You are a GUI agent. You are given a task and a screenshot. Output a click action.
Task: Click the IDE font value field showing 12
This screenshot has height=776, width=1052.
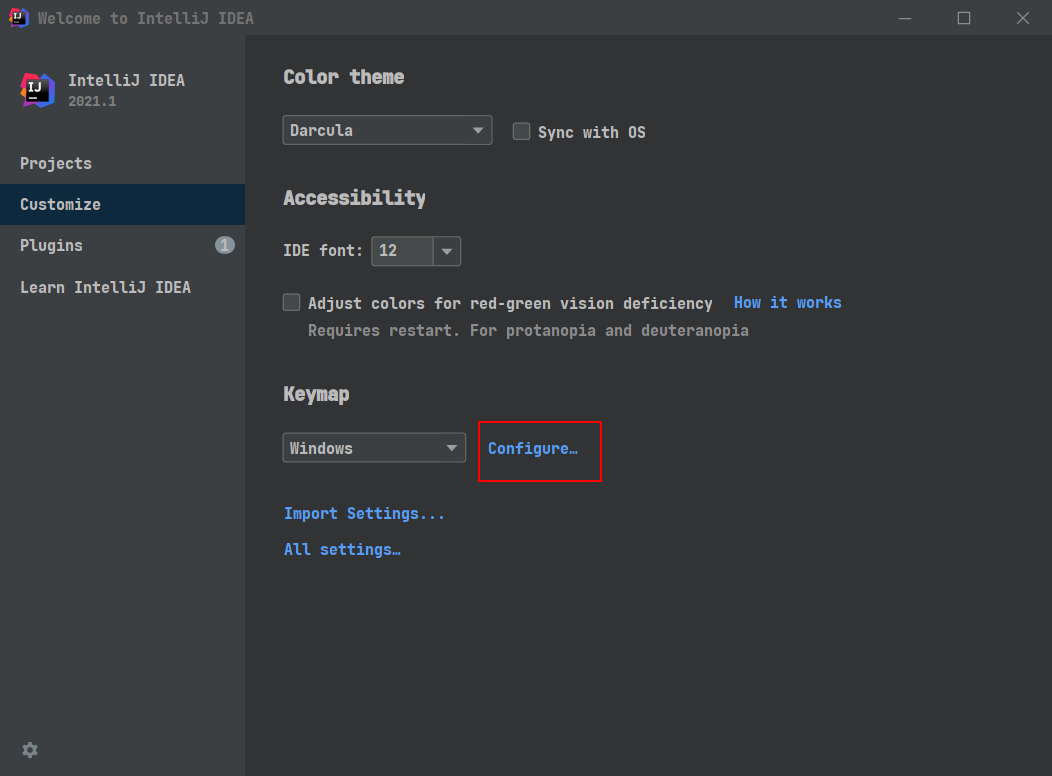403,251
